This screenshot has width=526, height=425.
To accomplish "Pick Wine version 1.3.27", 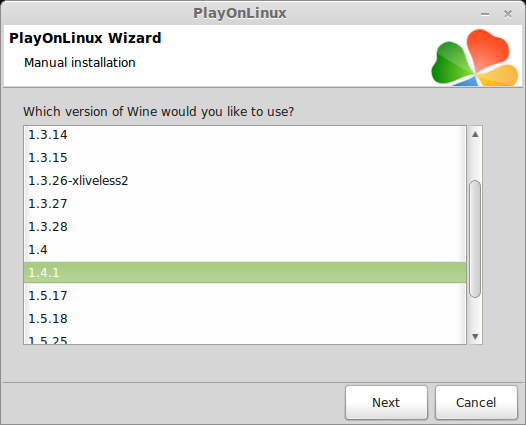I will click(245, 204).
